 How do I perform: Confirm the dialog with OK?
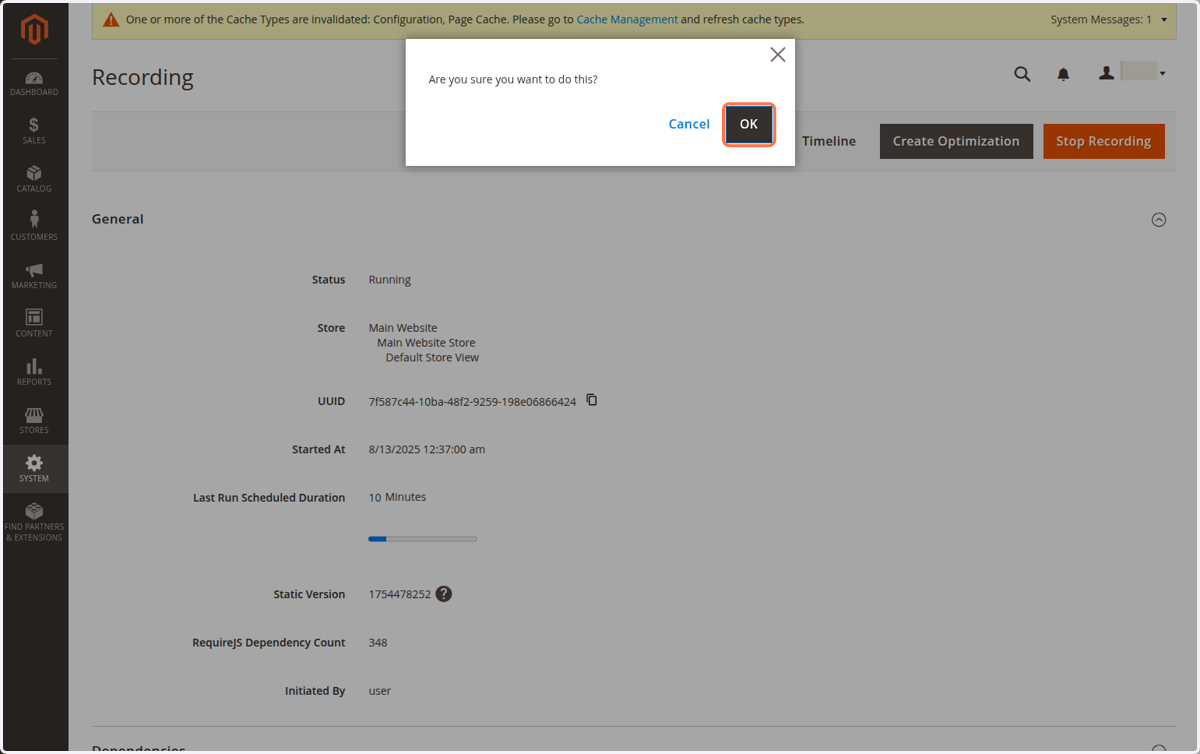click(x=749, y=124)
